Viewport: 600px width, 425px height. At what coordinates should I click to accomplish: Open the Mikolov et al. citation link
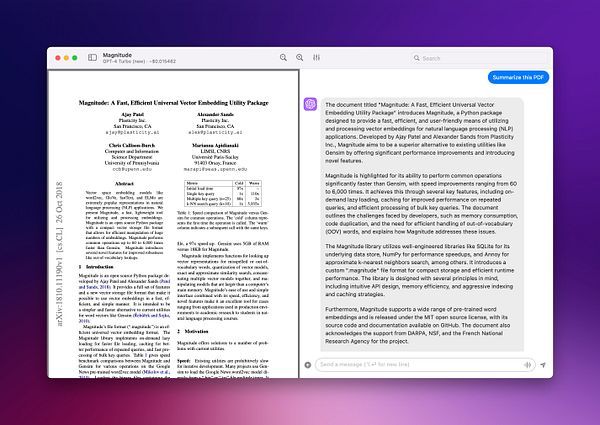156,371
